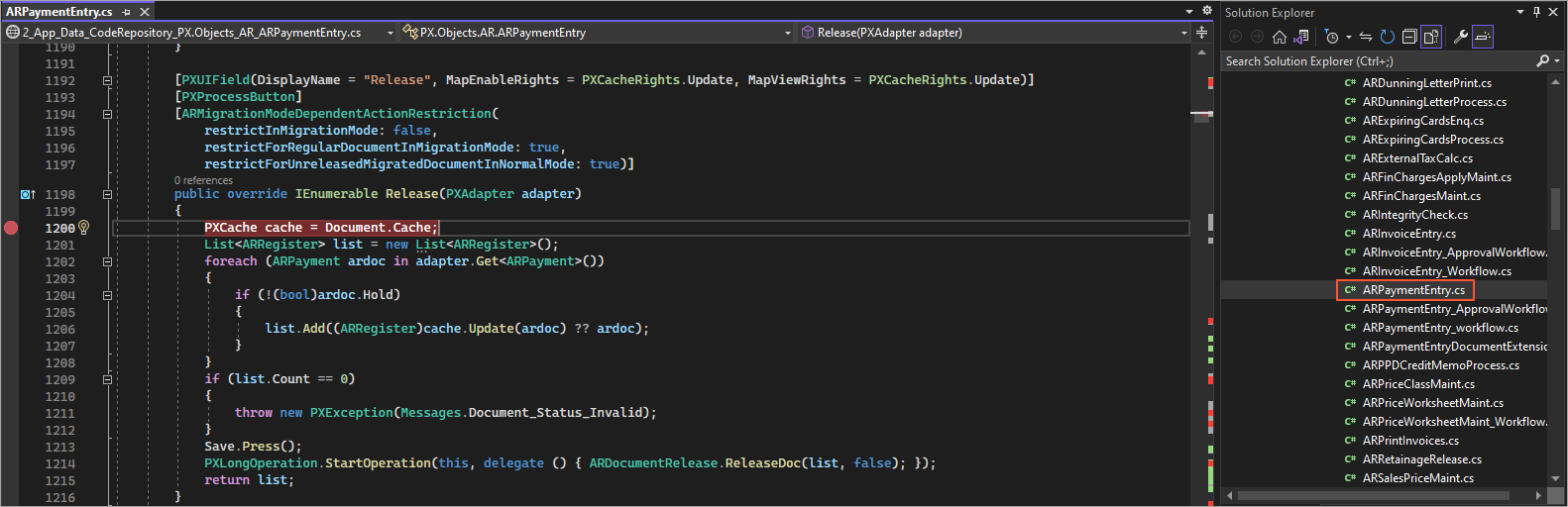Click the Solution Explorer Home icon
The height and width of the screenshot is (507, 1568).
[x=1280, y=37]
